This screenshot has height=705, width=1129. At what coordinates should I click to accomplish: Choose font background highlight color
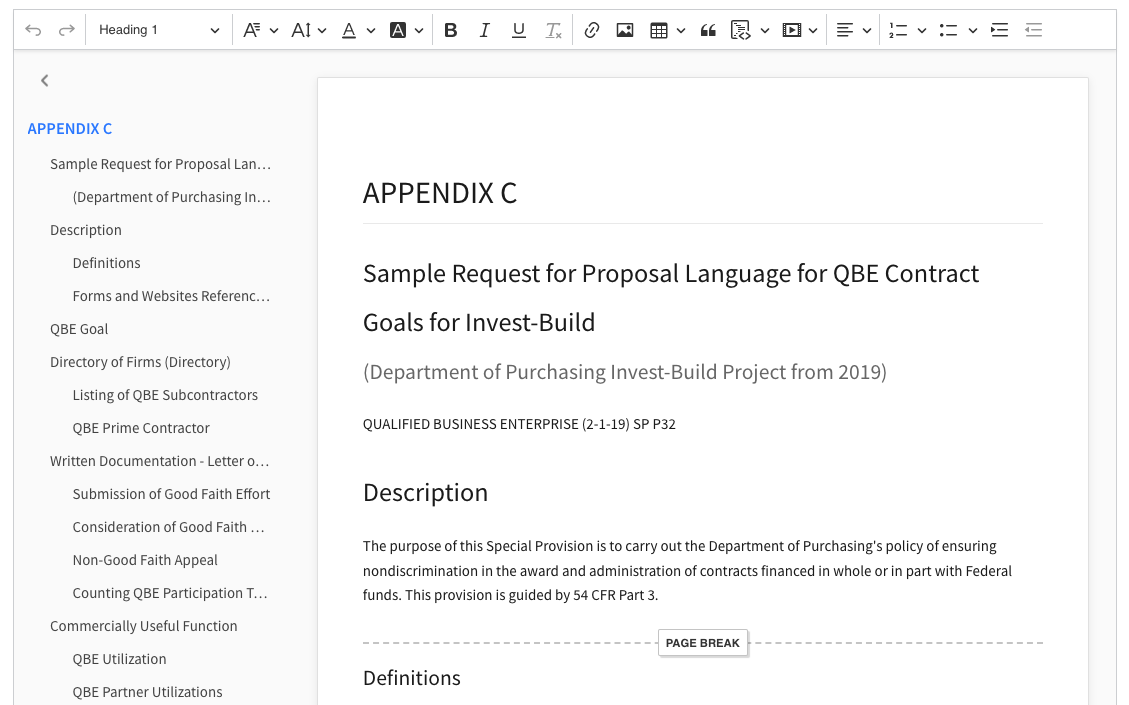click(397, 30)
